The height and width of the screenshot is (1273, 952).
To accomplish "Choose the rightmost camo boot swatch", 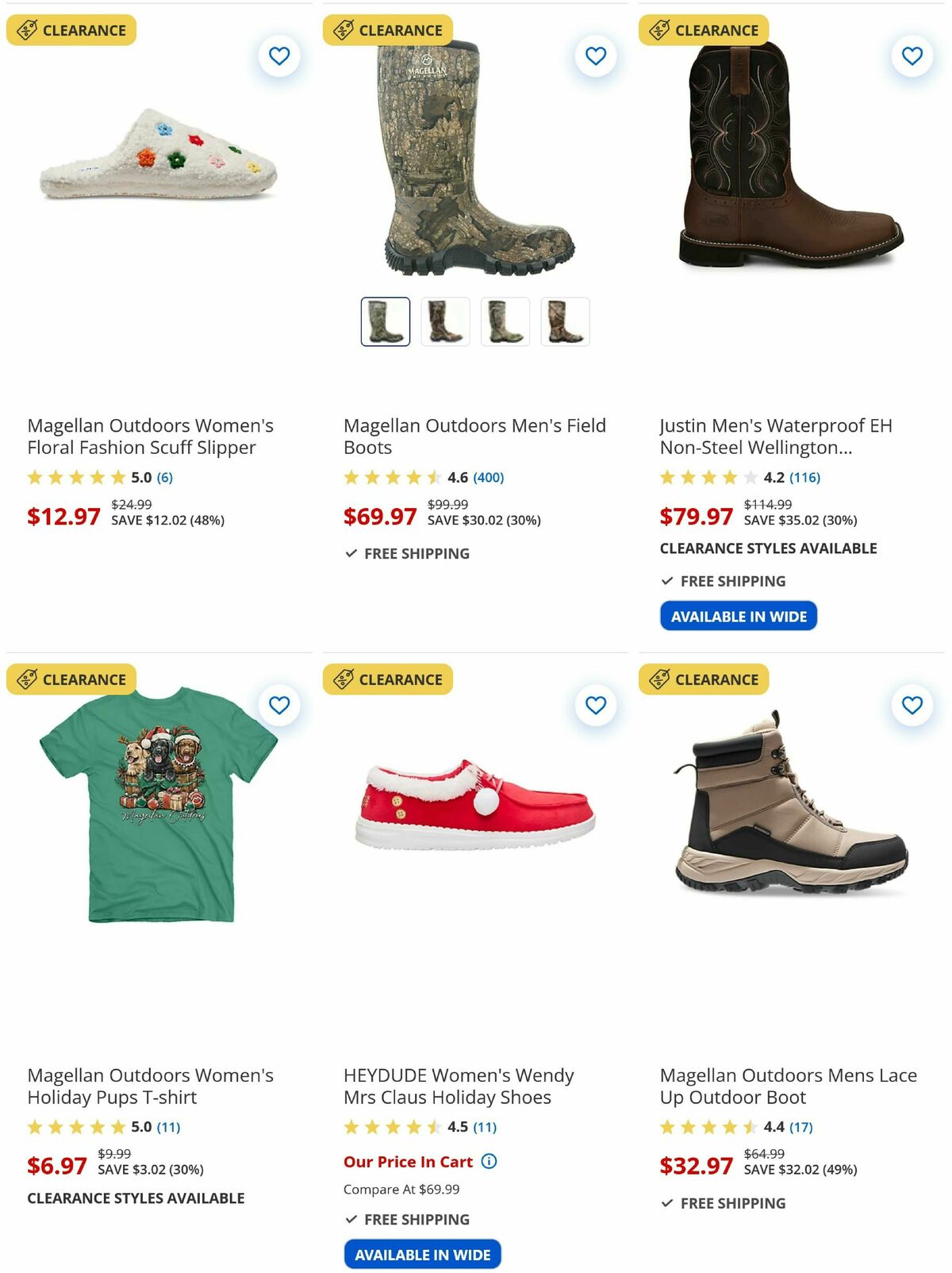I will click(565, 321).
